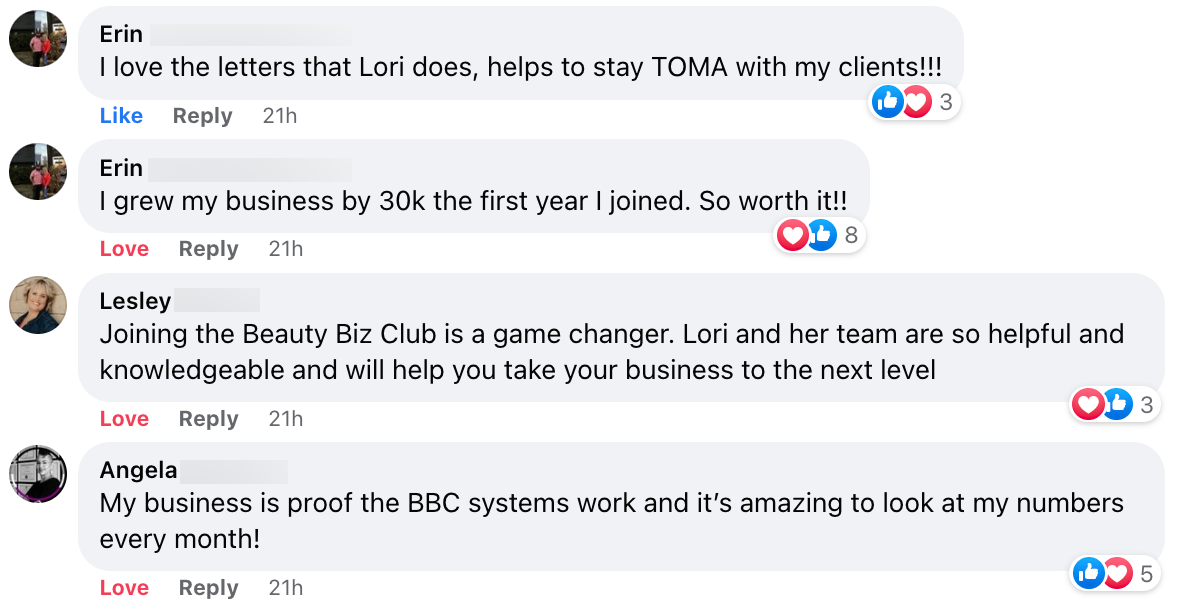Toggle Like under Erin's TOMA comment
The width and height of the screenshot is (1200, 608).
tap(121, 116)
